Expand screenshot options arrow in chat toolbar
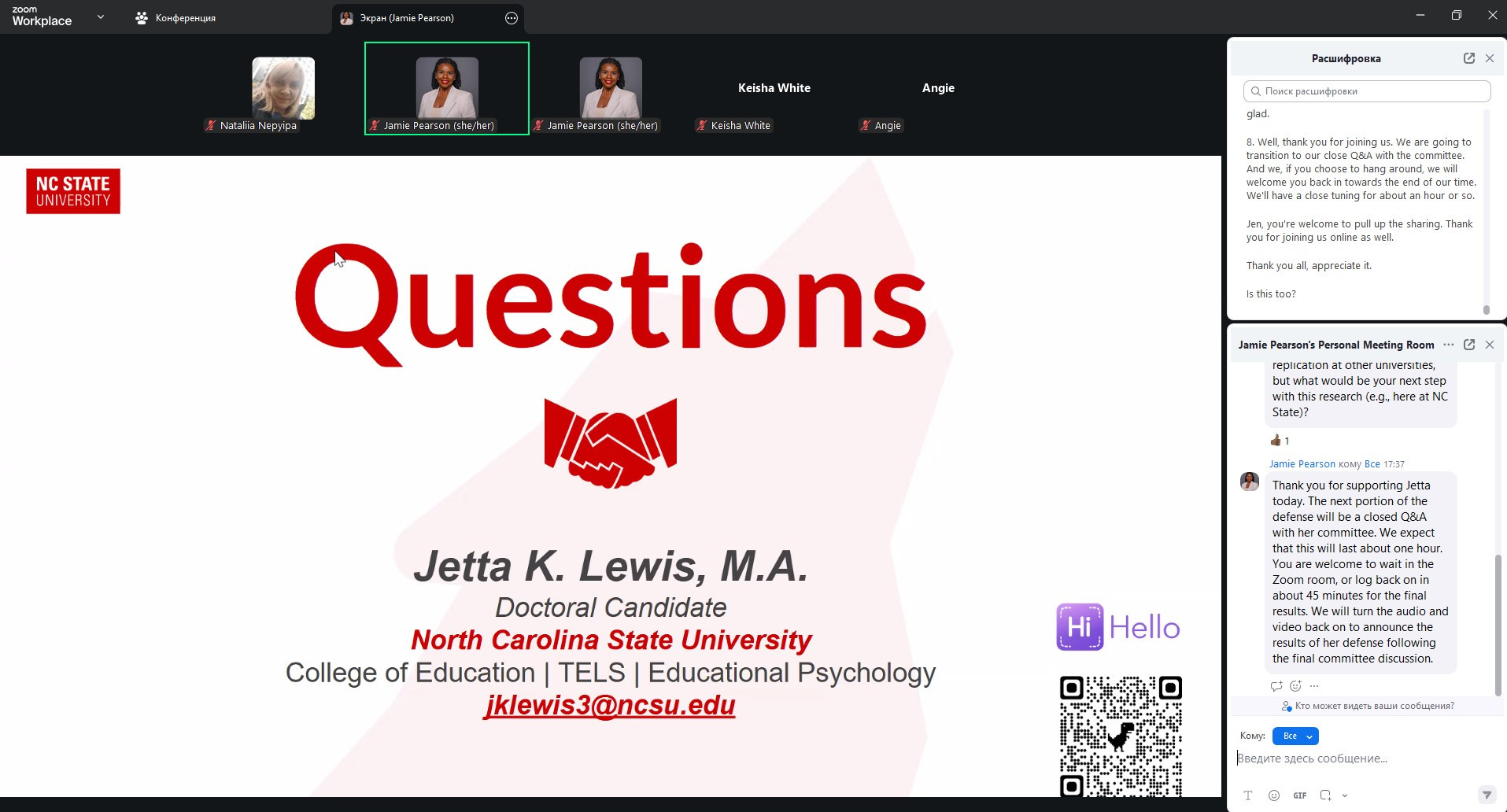Viewport: 1507px width, 812px height. point(1345,795)
